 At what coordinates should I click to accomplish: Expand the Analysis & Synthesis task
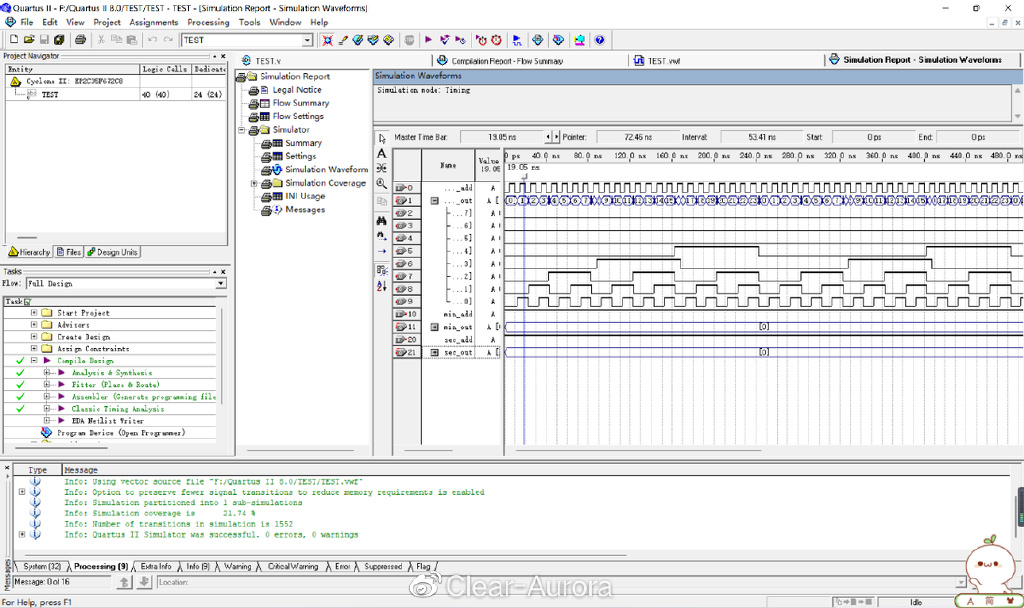click(x=47, y=372)
